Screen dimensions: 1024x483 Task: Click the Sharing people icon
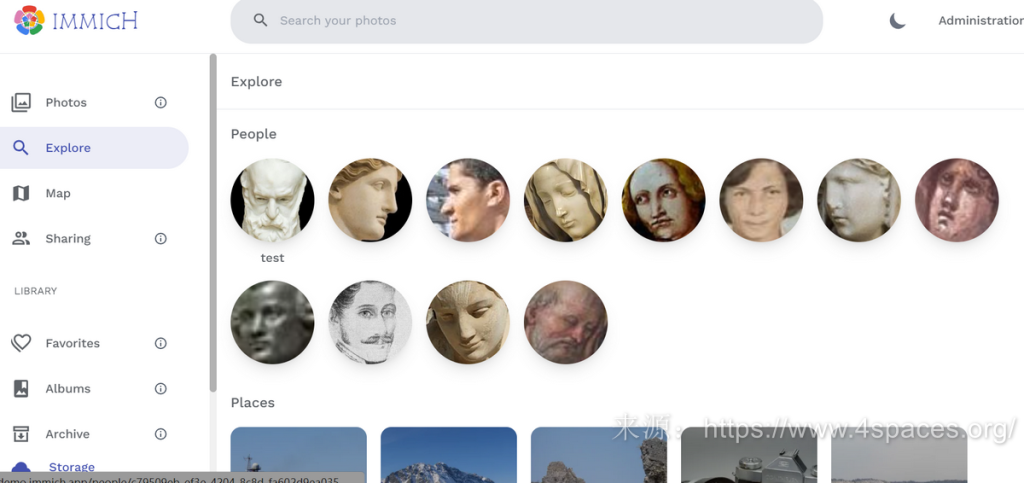tap(21, 238)
